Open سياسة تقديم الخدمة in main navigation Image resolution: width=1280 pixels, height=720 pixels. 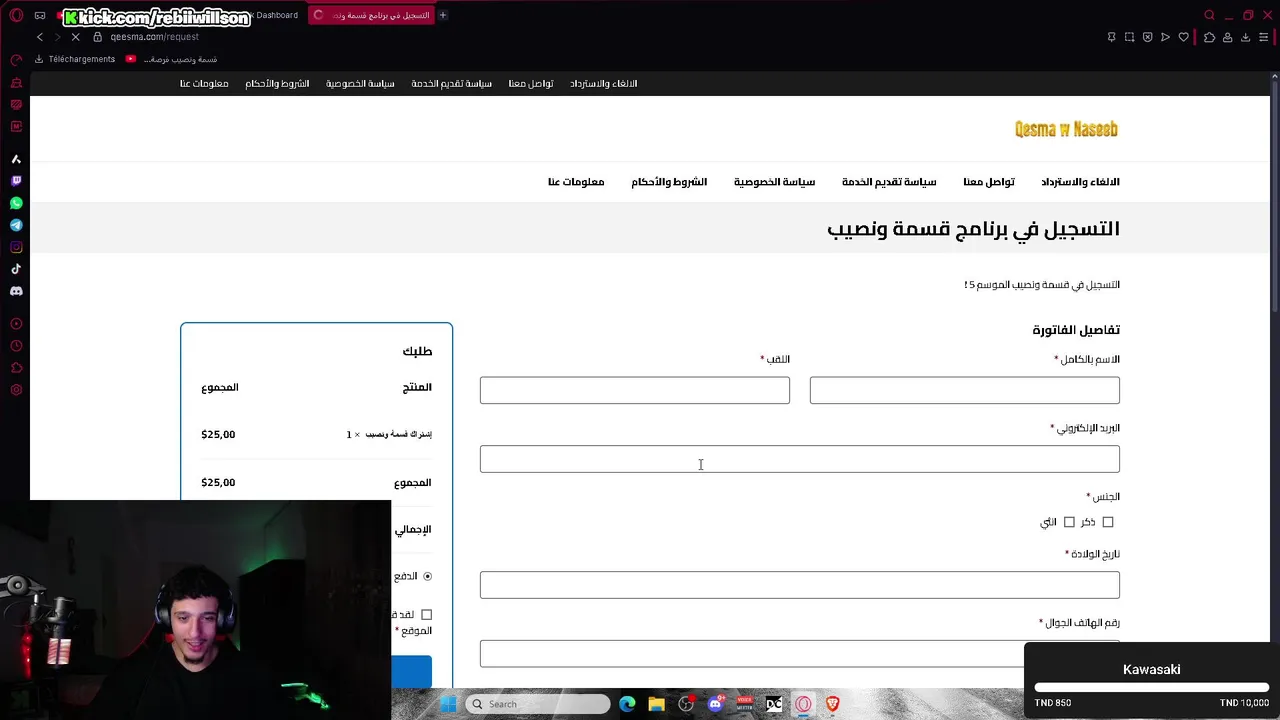(889, 182)
